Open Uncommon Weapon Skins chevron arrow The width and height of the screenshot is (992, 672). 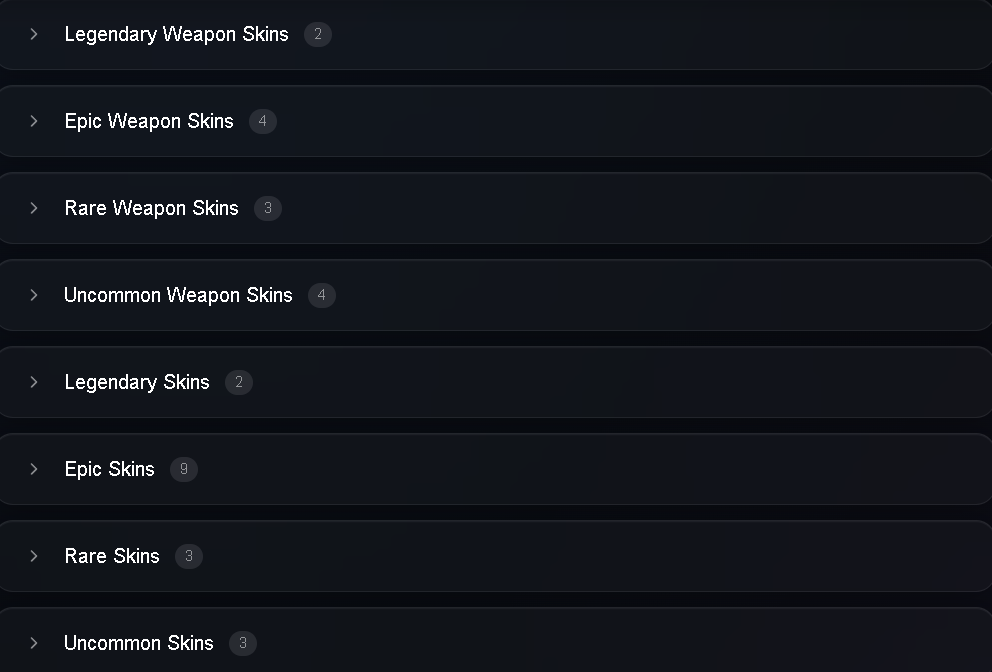(x=34, y=295)
